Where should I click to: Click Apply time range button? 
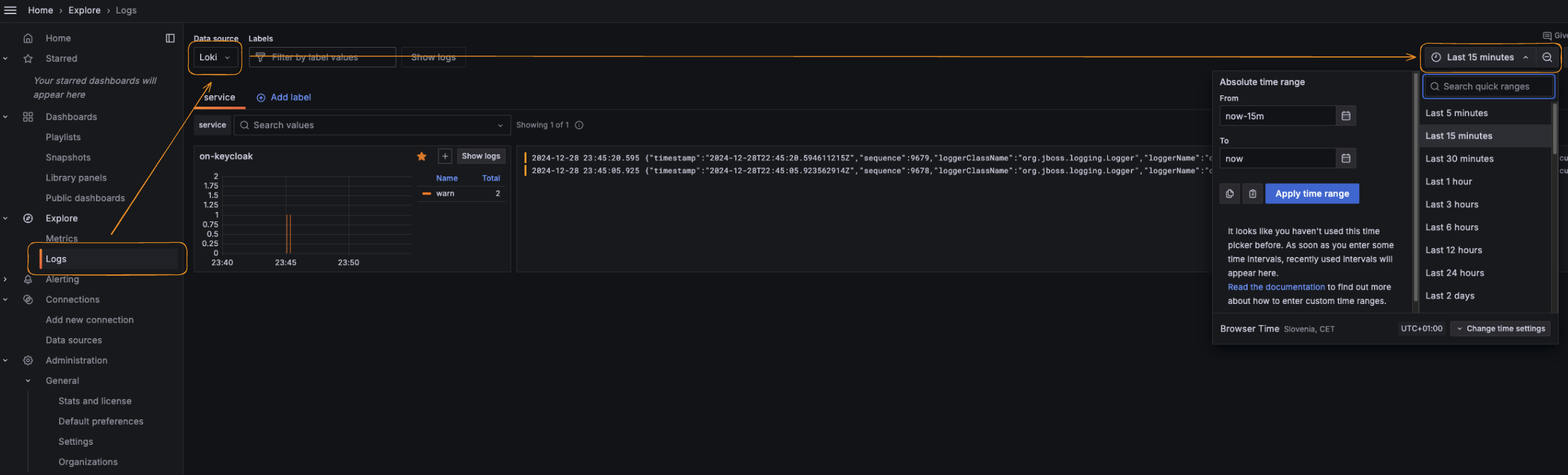[1312, 194]
